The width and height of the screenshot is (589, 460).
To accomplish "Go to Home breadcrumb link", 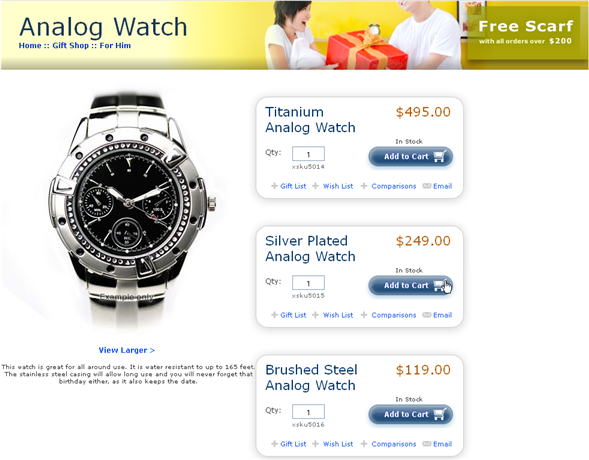I will pos(30,45).
